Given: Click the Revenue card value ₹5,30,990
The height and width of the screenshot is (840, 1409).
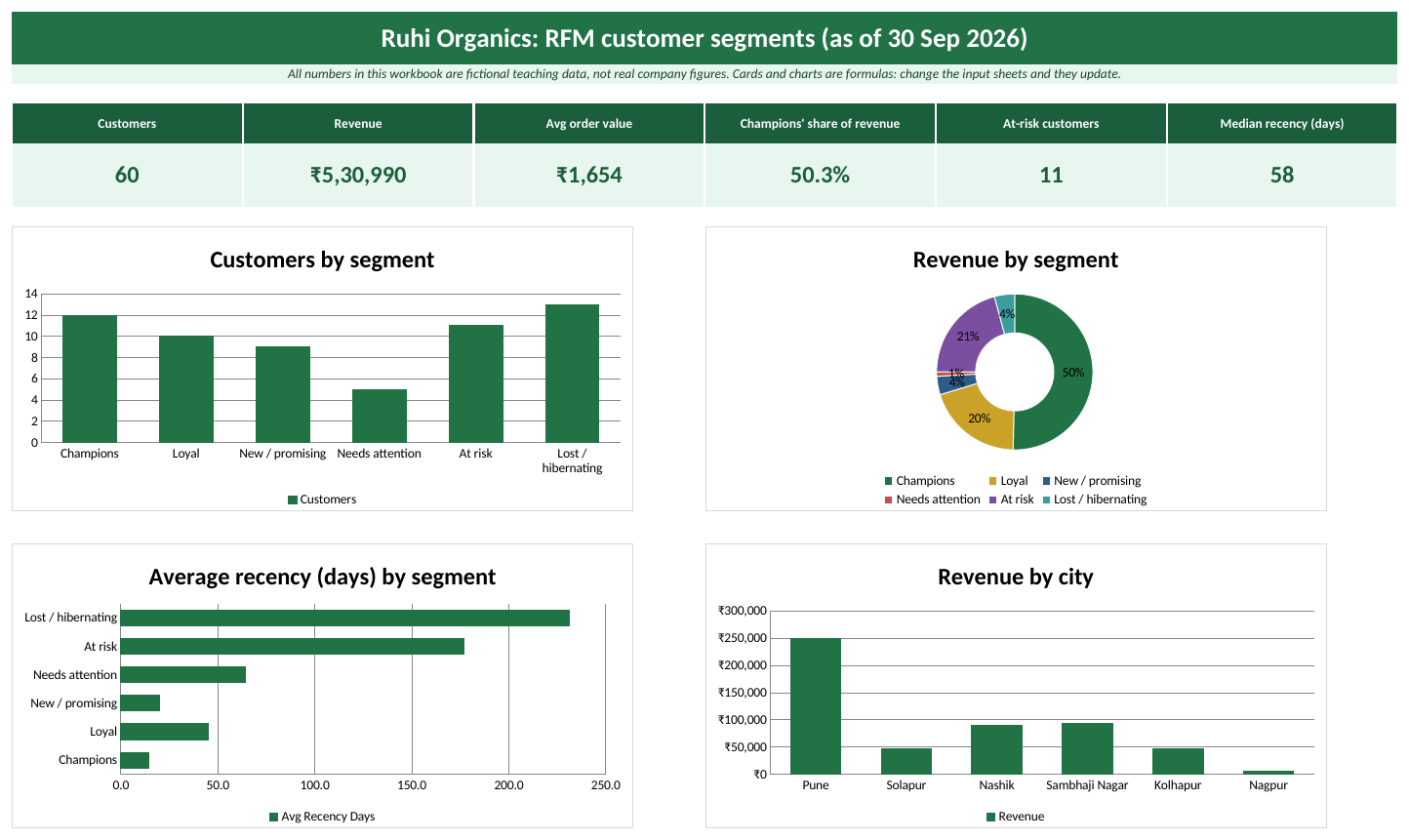Looking at the screenshot, I should [358, 175].
